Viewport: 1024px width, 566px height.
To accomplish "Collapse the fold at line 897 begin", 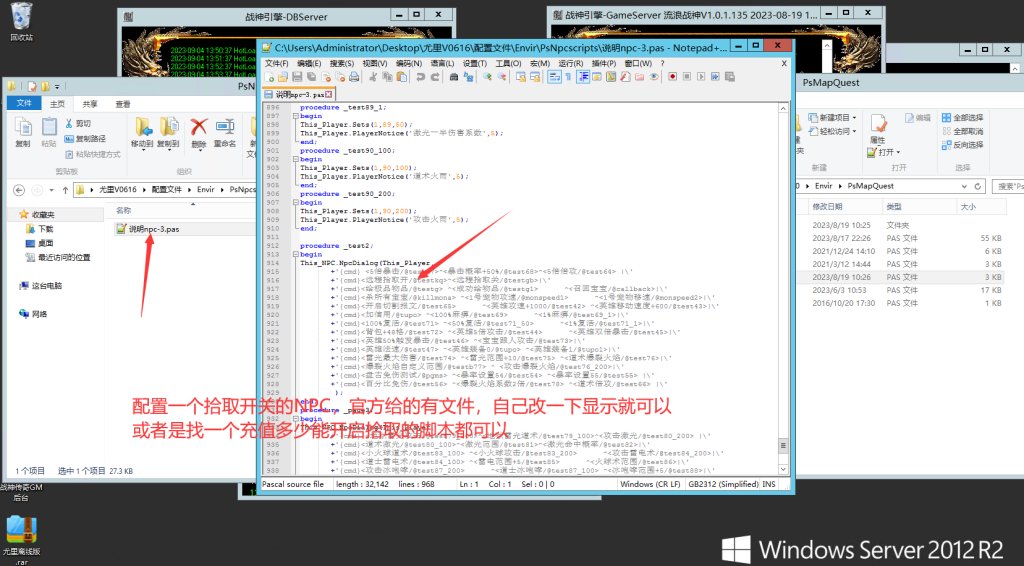I will (295, 116).
